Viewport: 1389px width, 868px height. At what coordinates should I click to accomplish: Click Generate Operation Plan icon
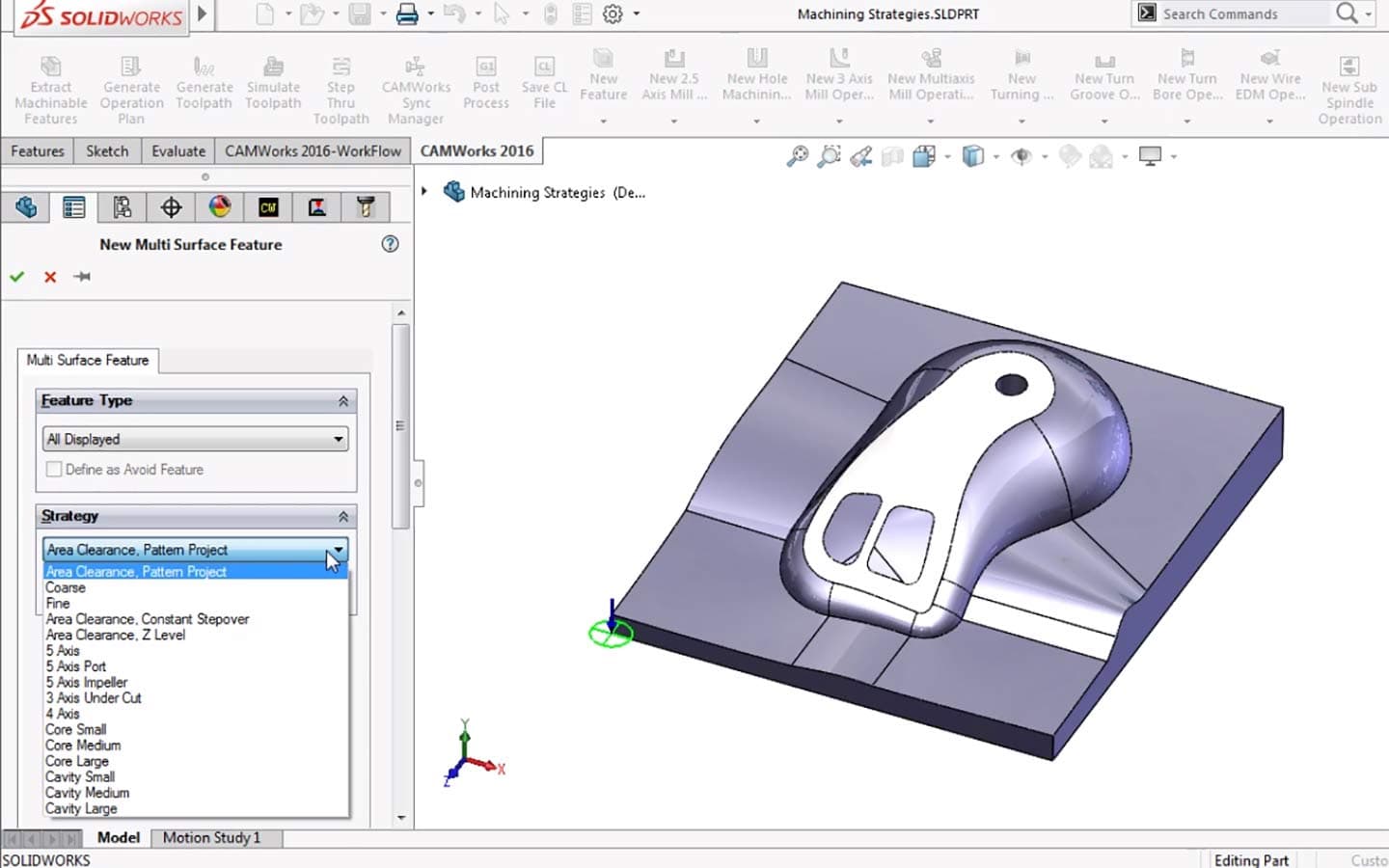click(x=130, y=67)
